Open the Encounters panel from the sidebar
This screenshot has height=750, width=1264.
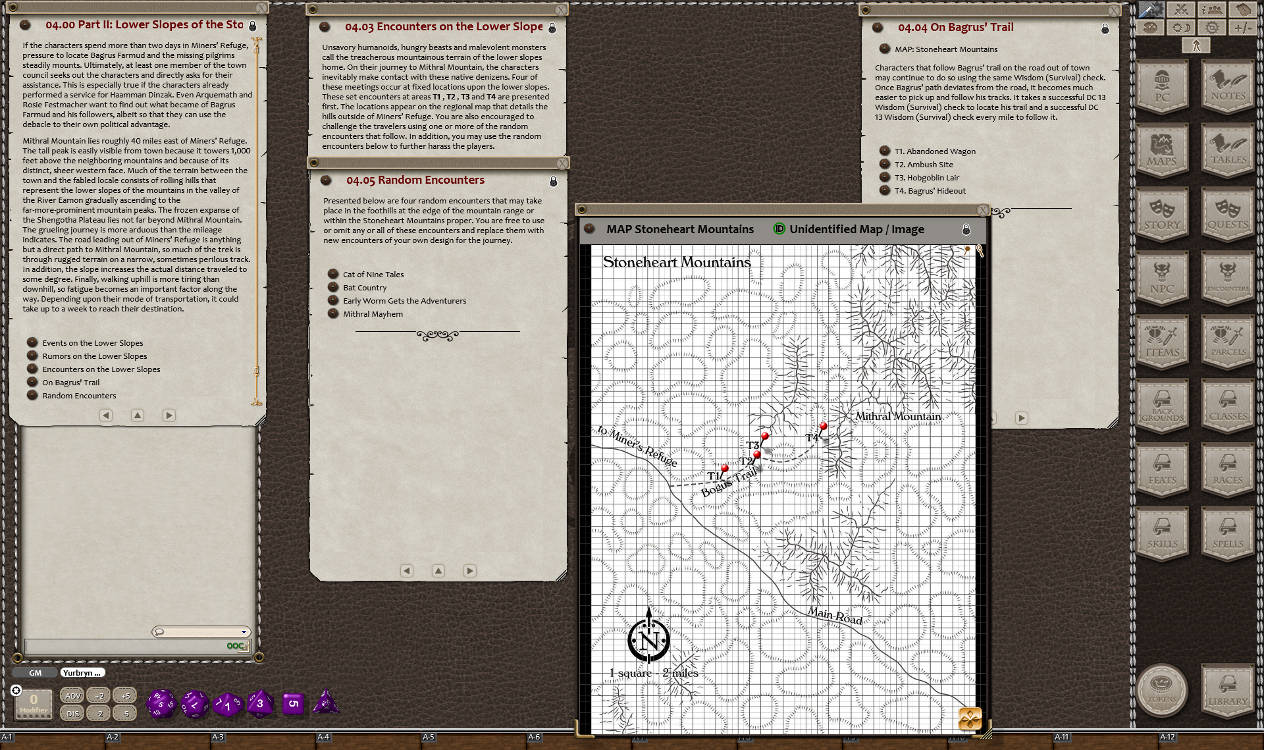click(1226, 277)
